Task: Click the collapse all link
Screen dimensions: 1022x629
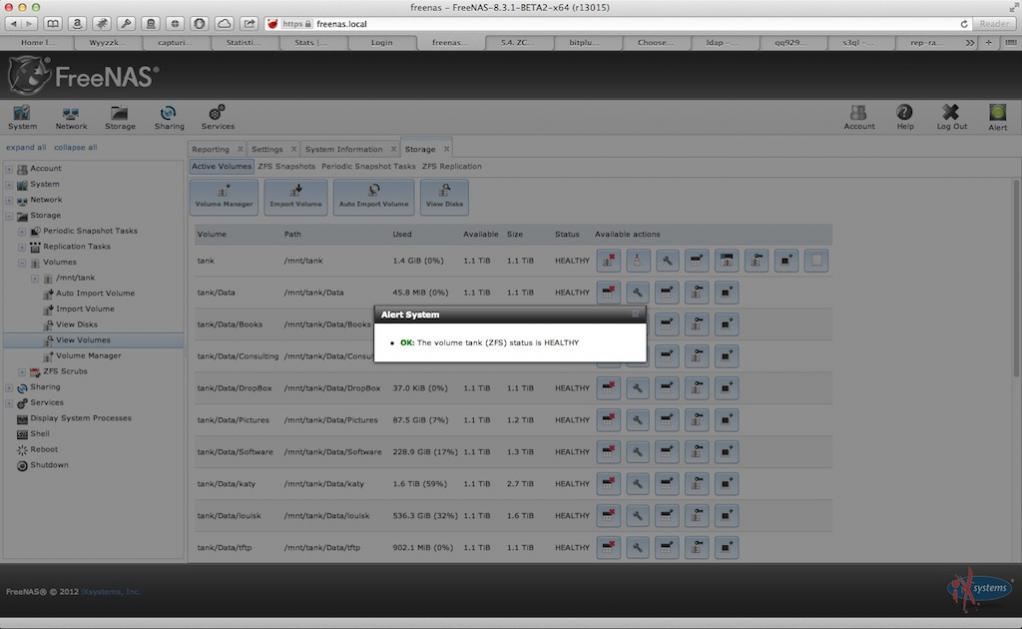Action: point(76,147)
